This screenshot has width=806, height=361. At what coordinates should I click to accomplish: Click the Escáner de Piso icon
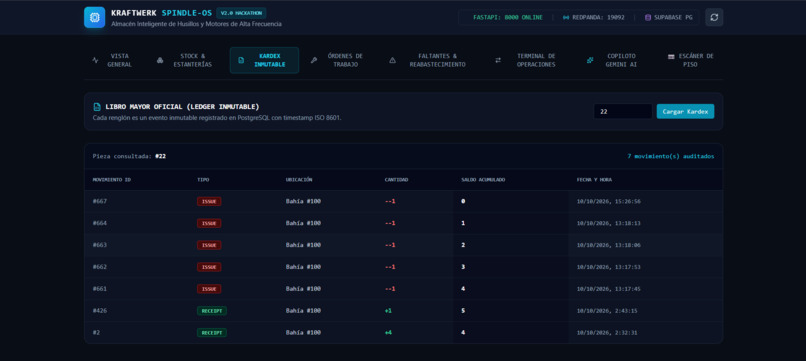[671, 57]
